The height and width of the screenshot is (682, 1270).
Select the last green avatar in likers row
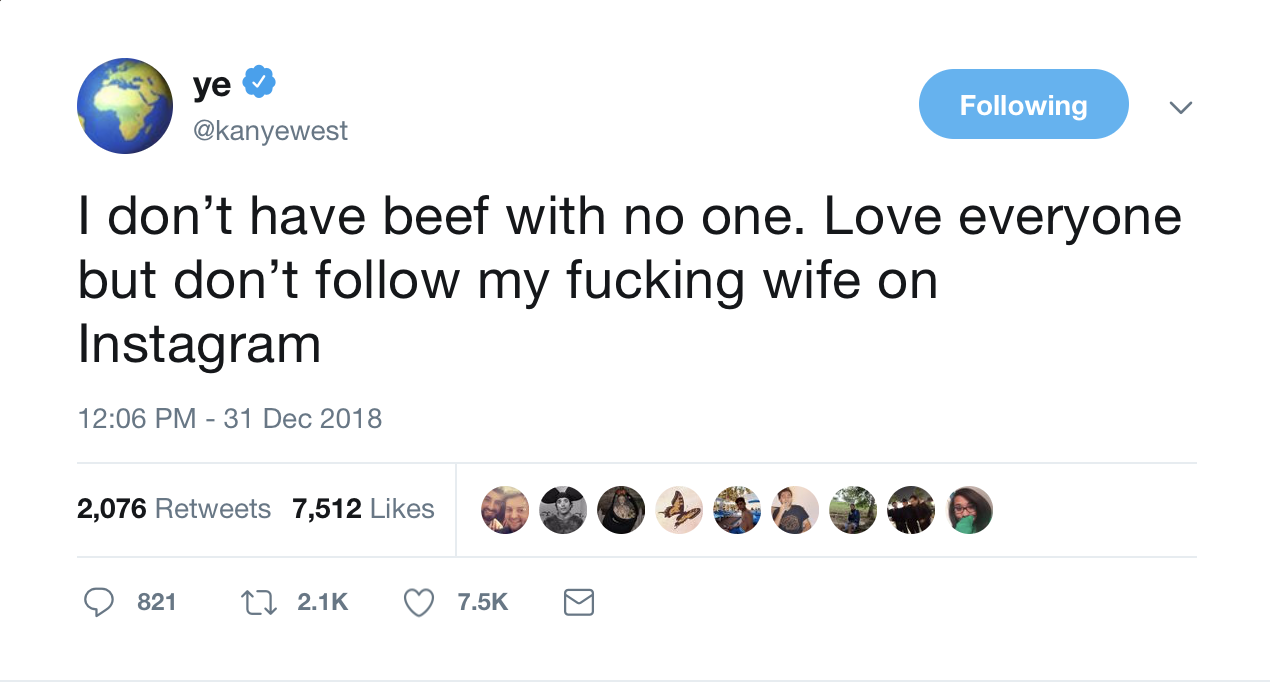968,509
